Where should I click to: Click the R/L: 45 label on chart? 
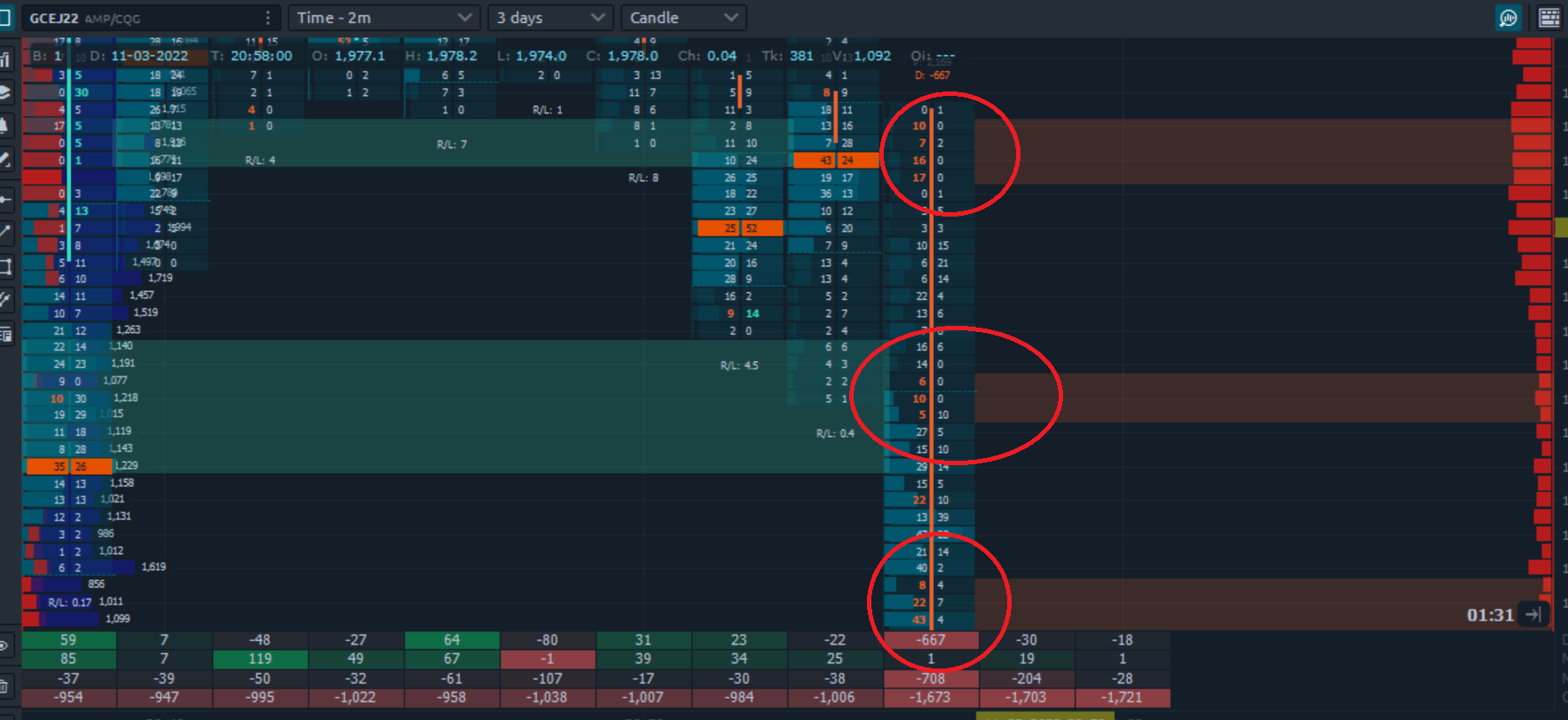click(739, 365)
